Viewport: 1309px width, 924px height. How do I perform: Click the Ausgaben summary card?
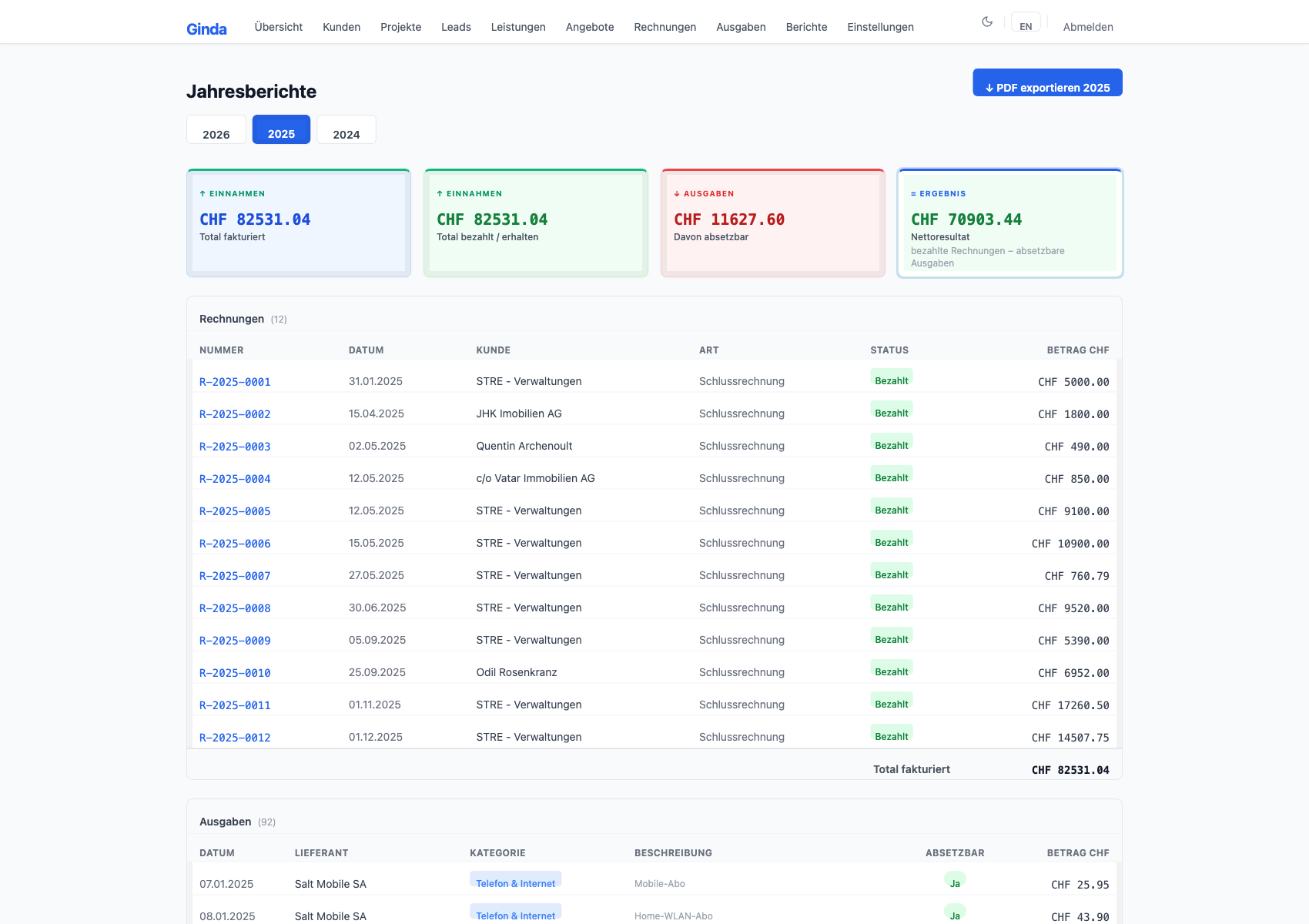773,223
